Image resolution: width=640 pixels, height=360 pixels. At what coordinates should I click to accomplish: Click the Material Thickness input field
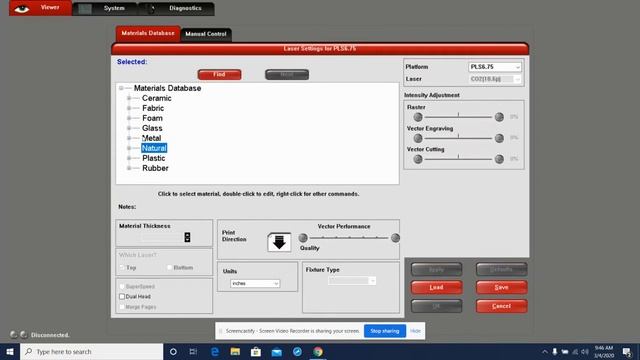coord(162,237)
